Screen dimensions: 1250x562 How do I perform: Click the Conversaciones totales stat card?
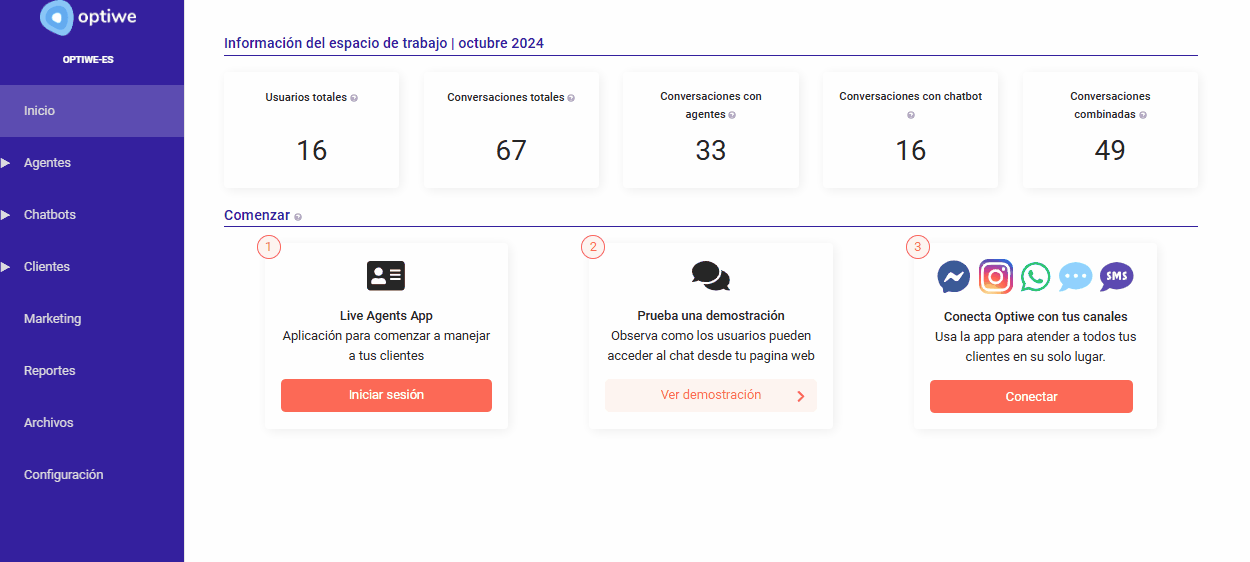coord(511,130)
